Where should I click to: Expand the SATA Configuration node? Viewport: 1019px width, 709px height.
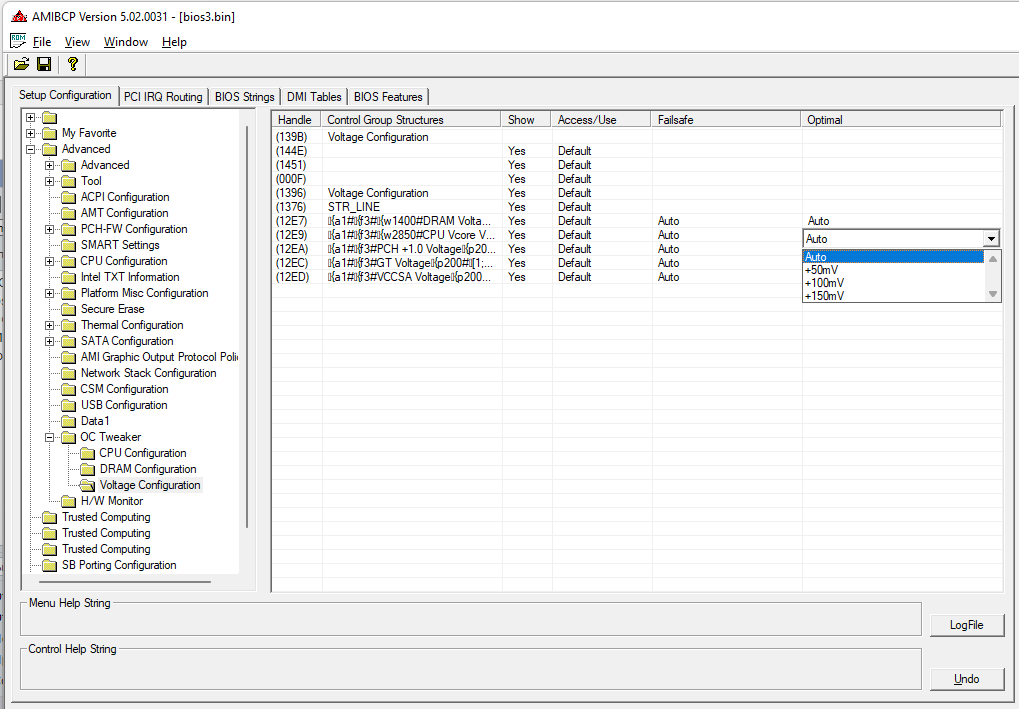(x=49, y=341)
